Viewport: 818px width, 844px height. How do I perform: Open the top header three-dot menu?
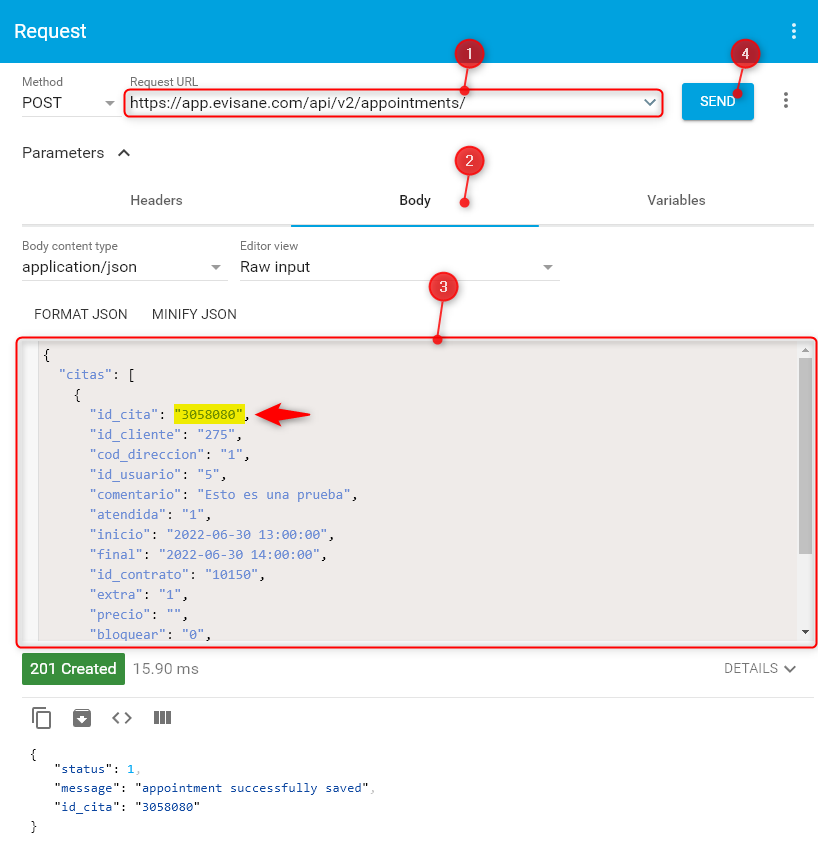click(794, 31)
